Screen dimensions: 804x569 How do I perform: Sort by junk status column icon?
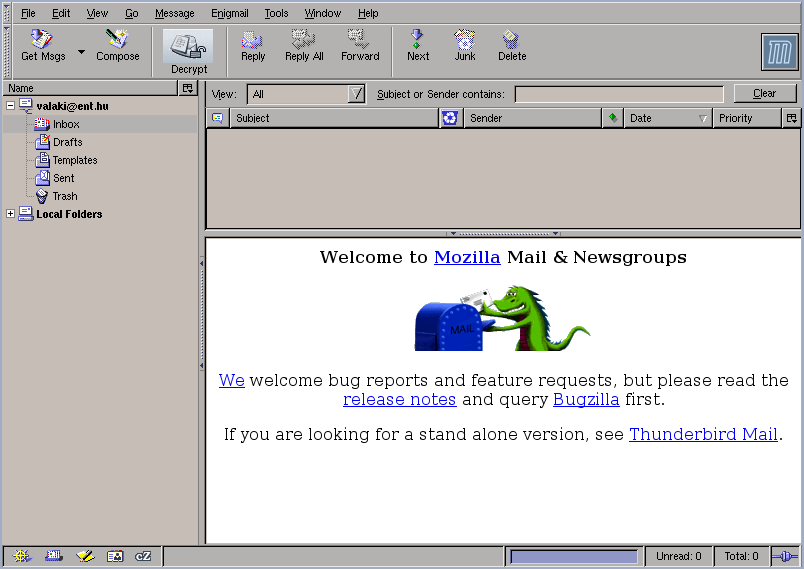click(x=450, y=118)
